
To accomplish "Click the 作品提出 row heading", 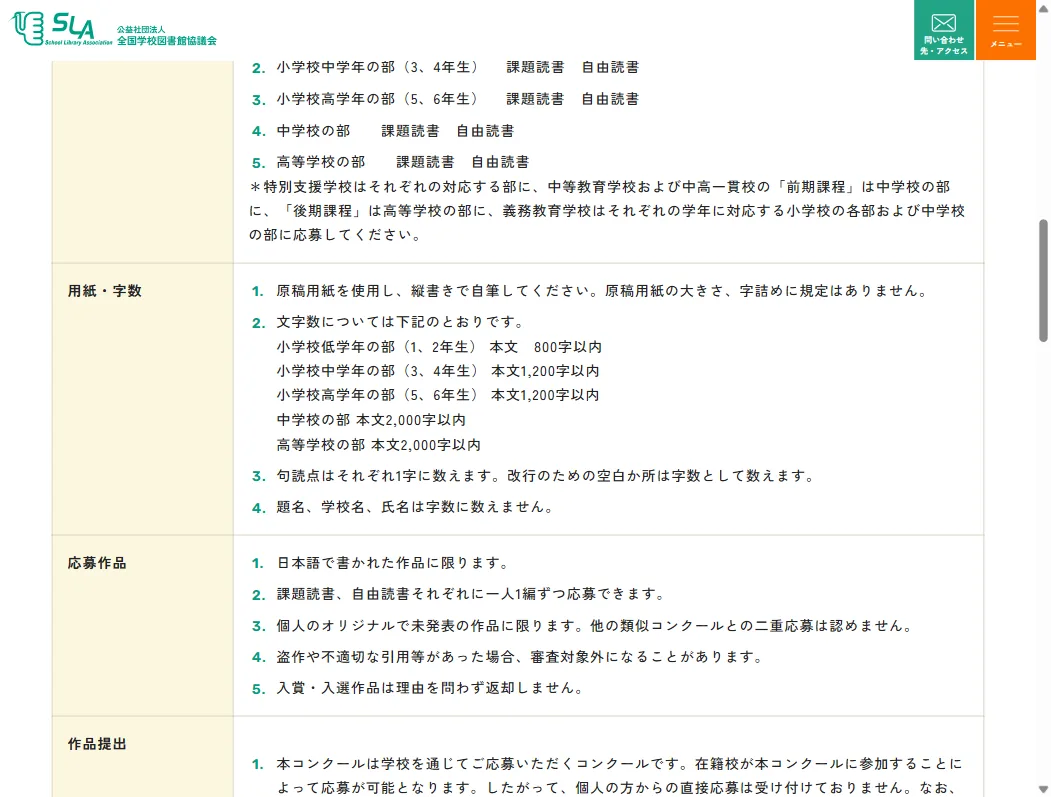I will (x=97, y=744).
